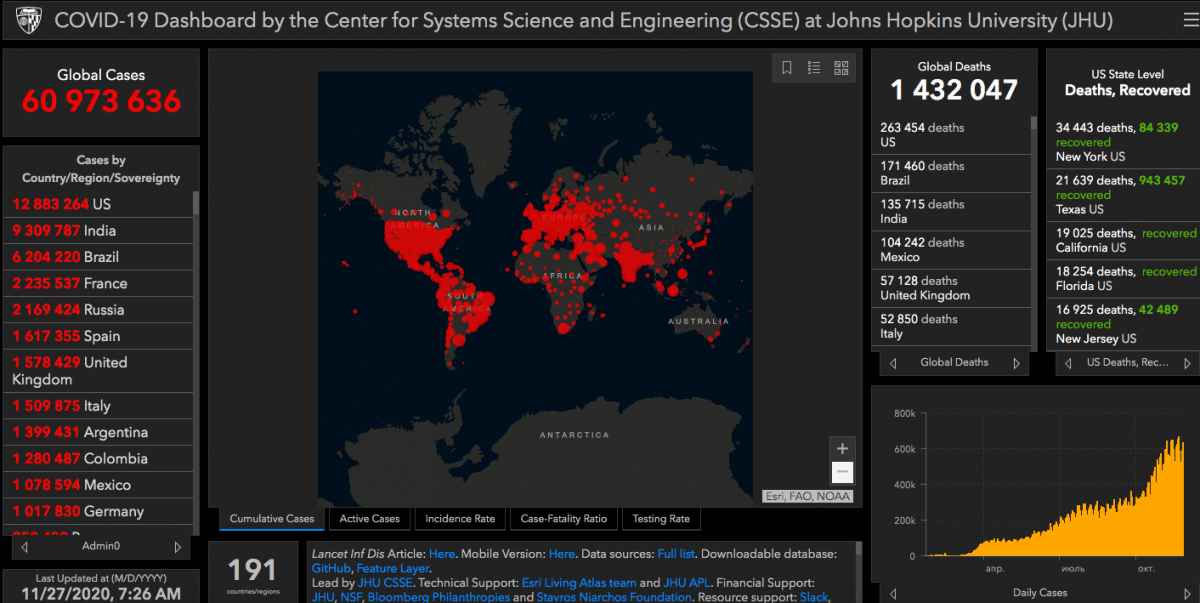Select Russia in cases list

(x=98, y=310)
